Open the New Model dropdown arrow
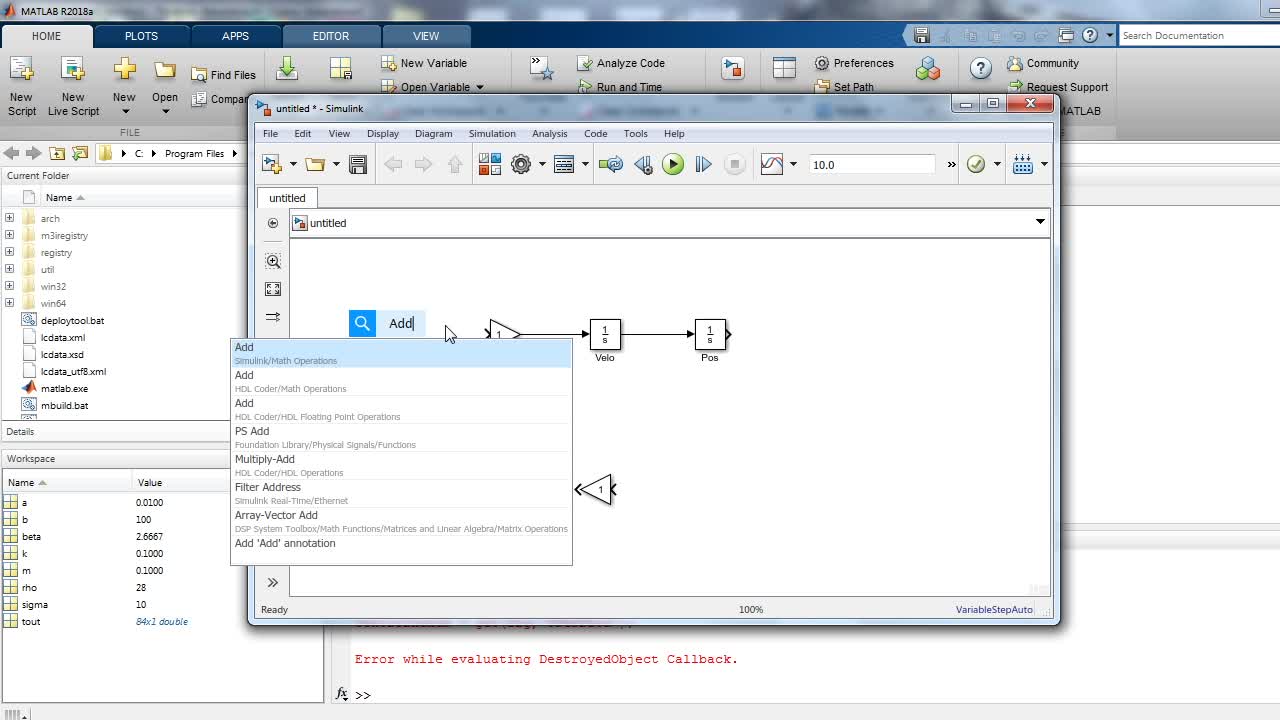The width and height of the screenshot is (1280, 720). tap(292, 165)
